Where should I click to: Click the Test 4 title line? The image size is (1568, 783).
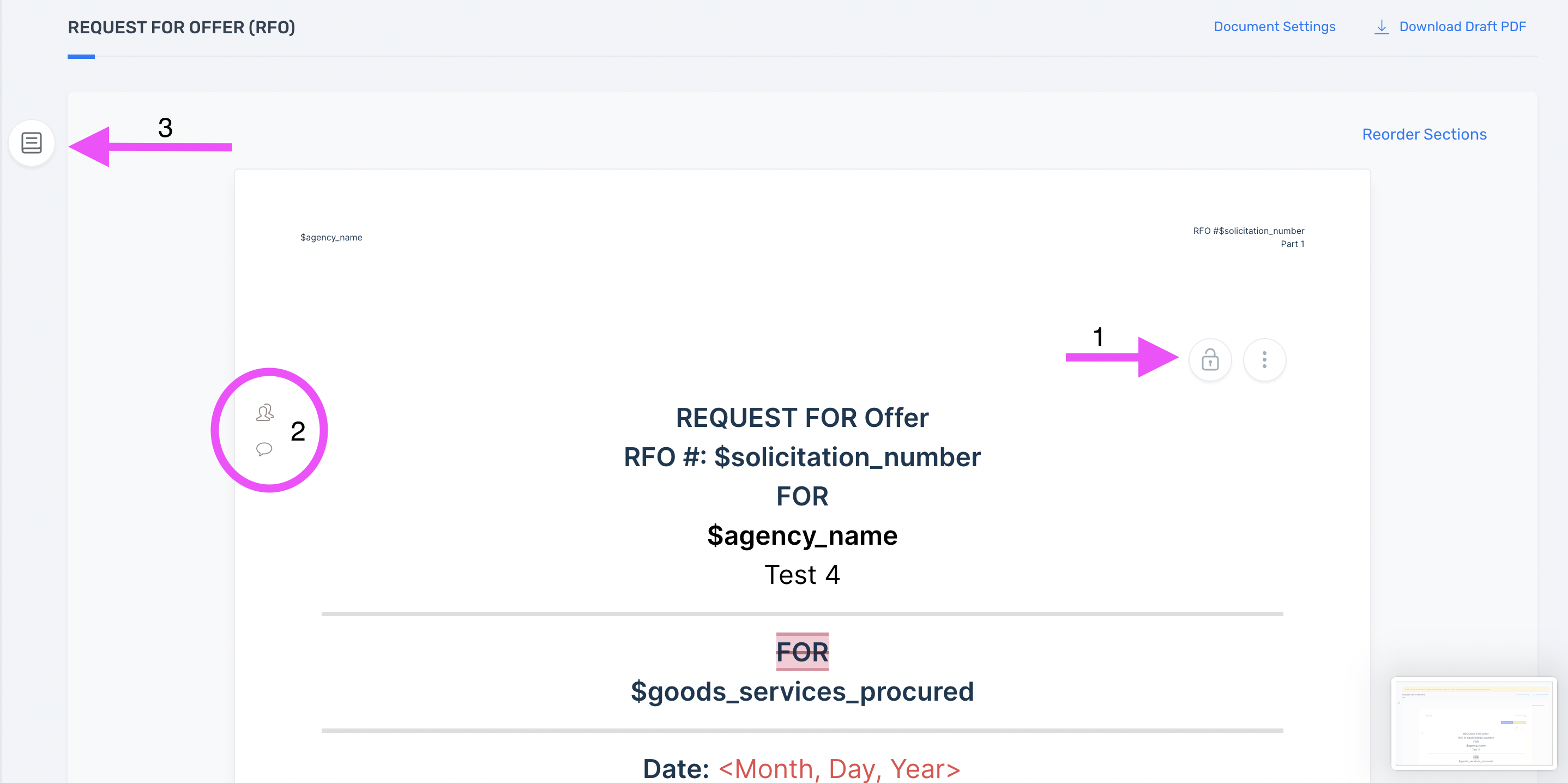(802, 575)
